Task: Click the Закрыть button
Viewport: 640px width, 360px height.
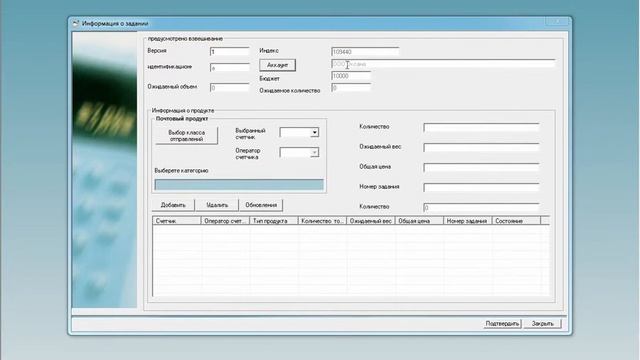Action: point(542,323)
